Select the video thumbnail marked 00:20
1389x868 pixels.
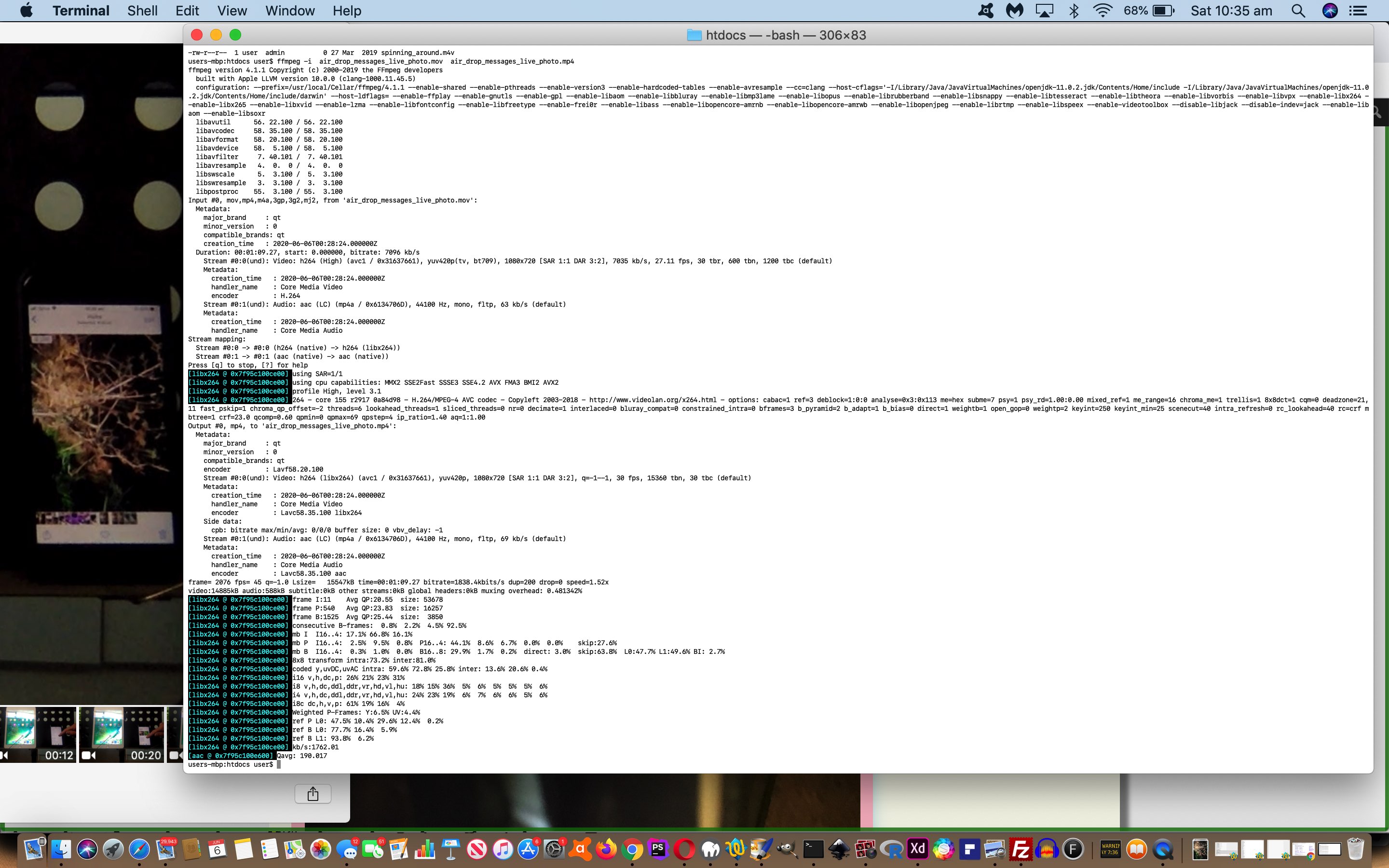point(122,734)
